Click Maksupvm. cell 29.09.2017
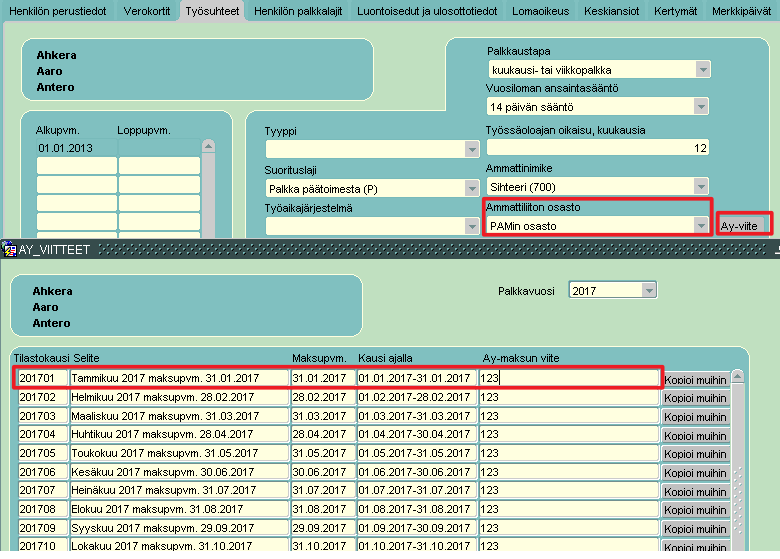The height and width of the screenshot is (559, 780). [323, 528]
